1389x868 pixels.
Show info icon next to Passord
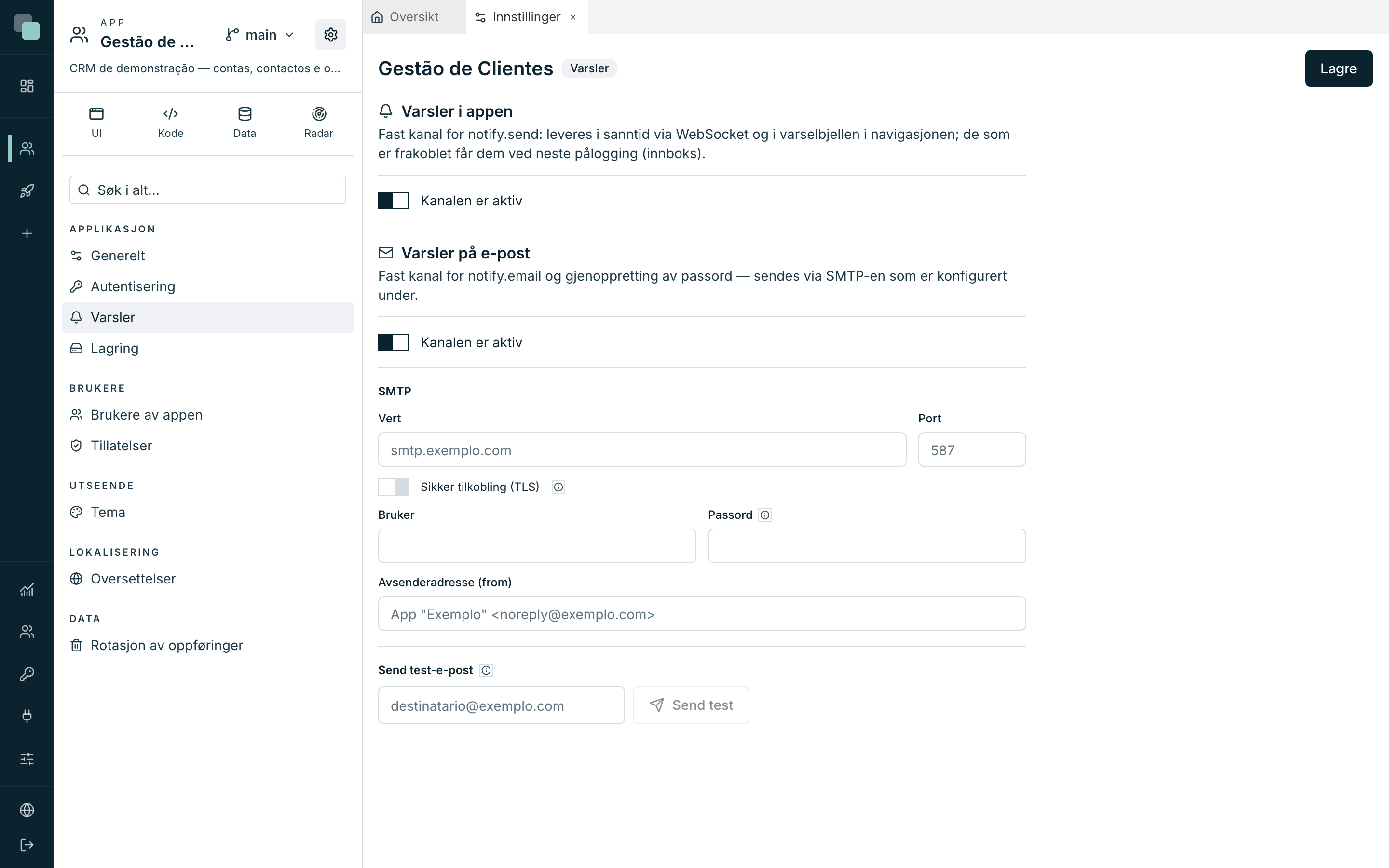(764, 515)
